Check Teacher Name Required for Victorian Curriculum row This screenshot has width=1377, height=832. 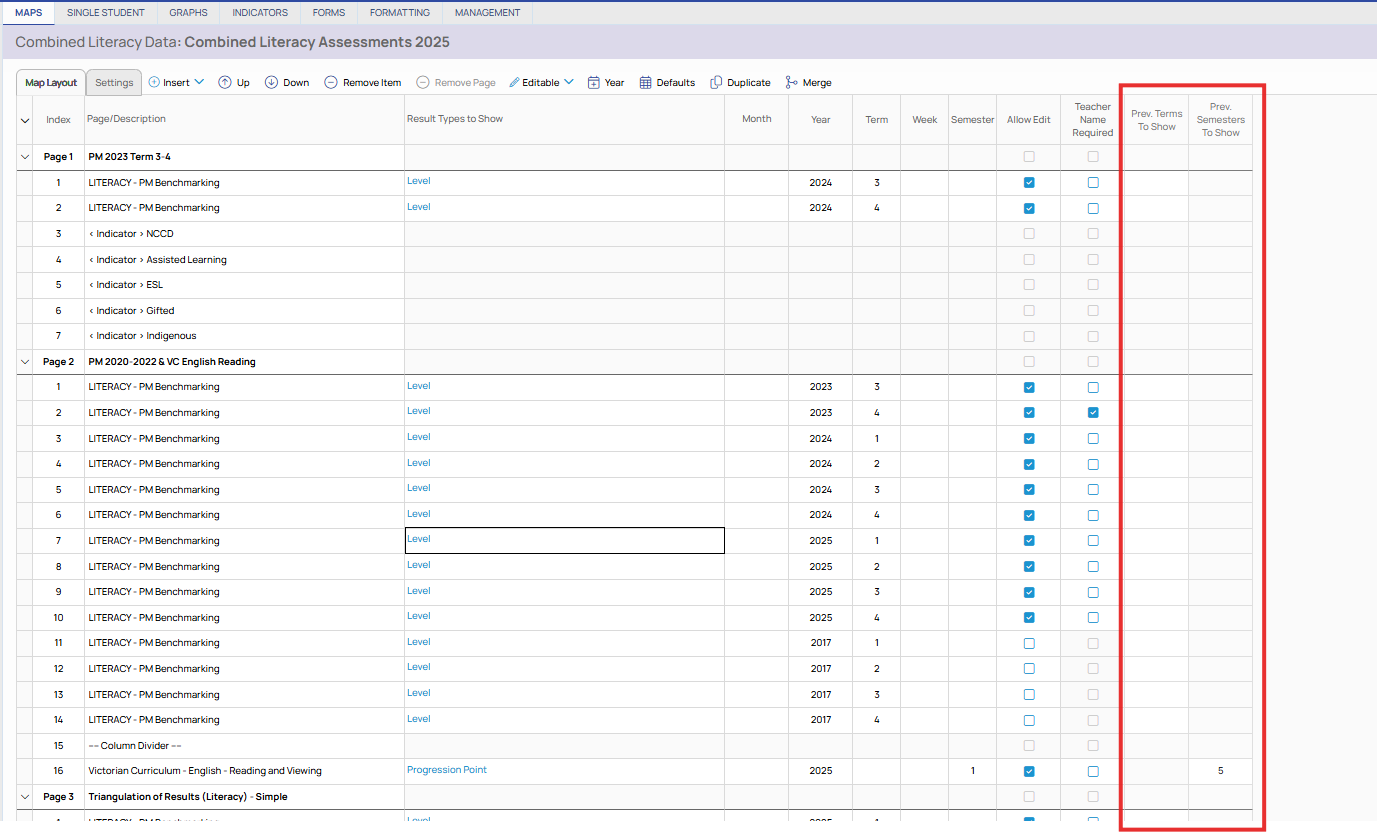(1093, 771)
